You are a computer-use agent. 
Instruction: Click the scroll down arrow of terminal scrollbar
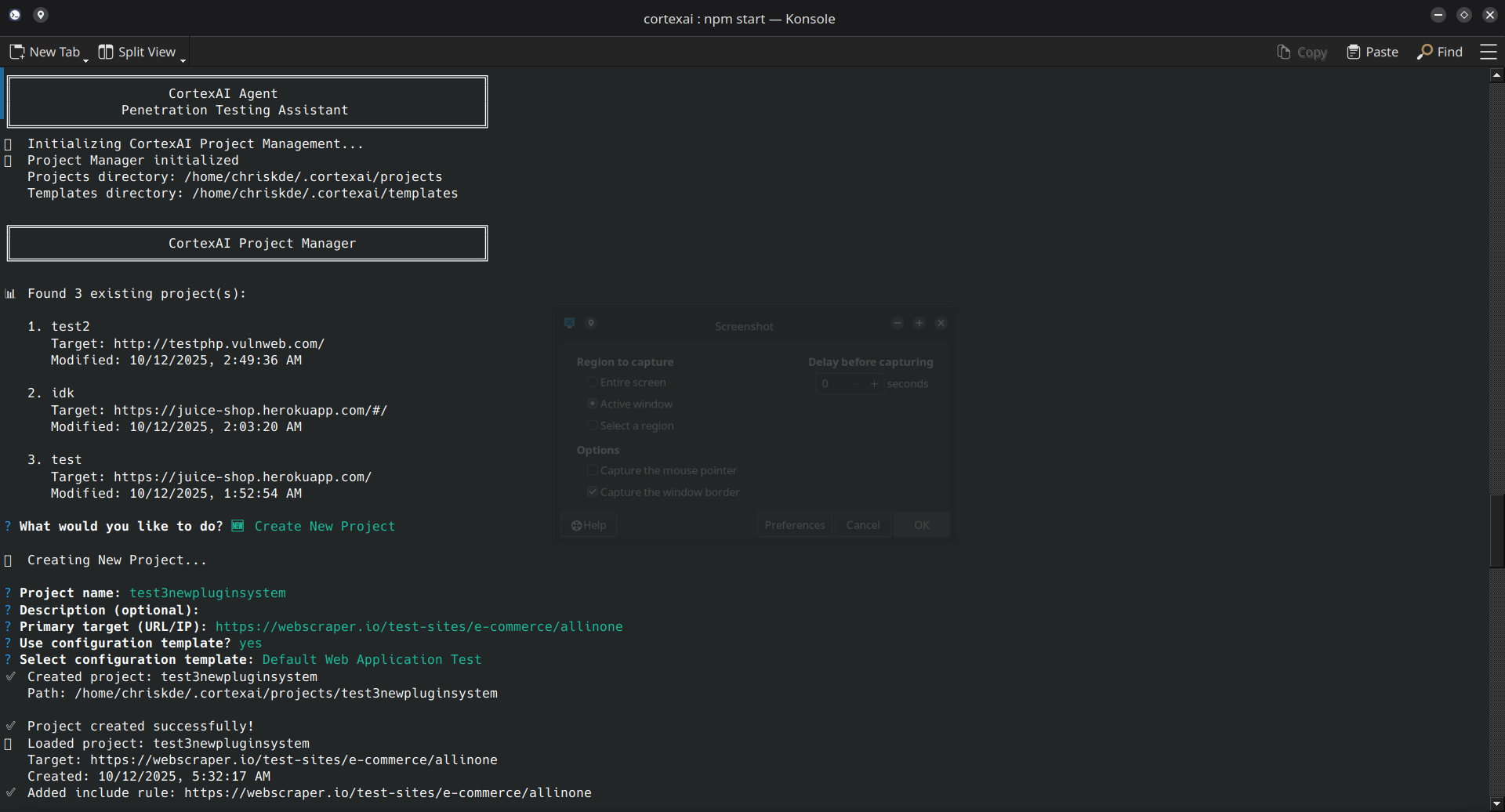coord(1496,803)
